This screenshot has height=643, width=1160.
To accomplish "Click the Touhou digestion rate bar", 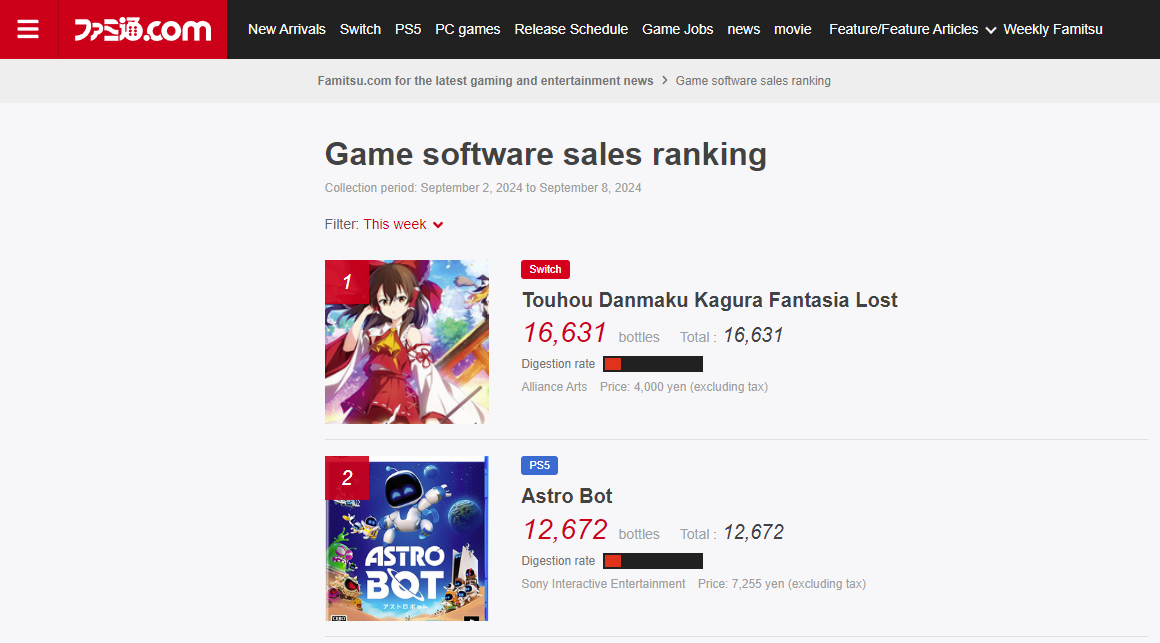I will pos(652,364).
